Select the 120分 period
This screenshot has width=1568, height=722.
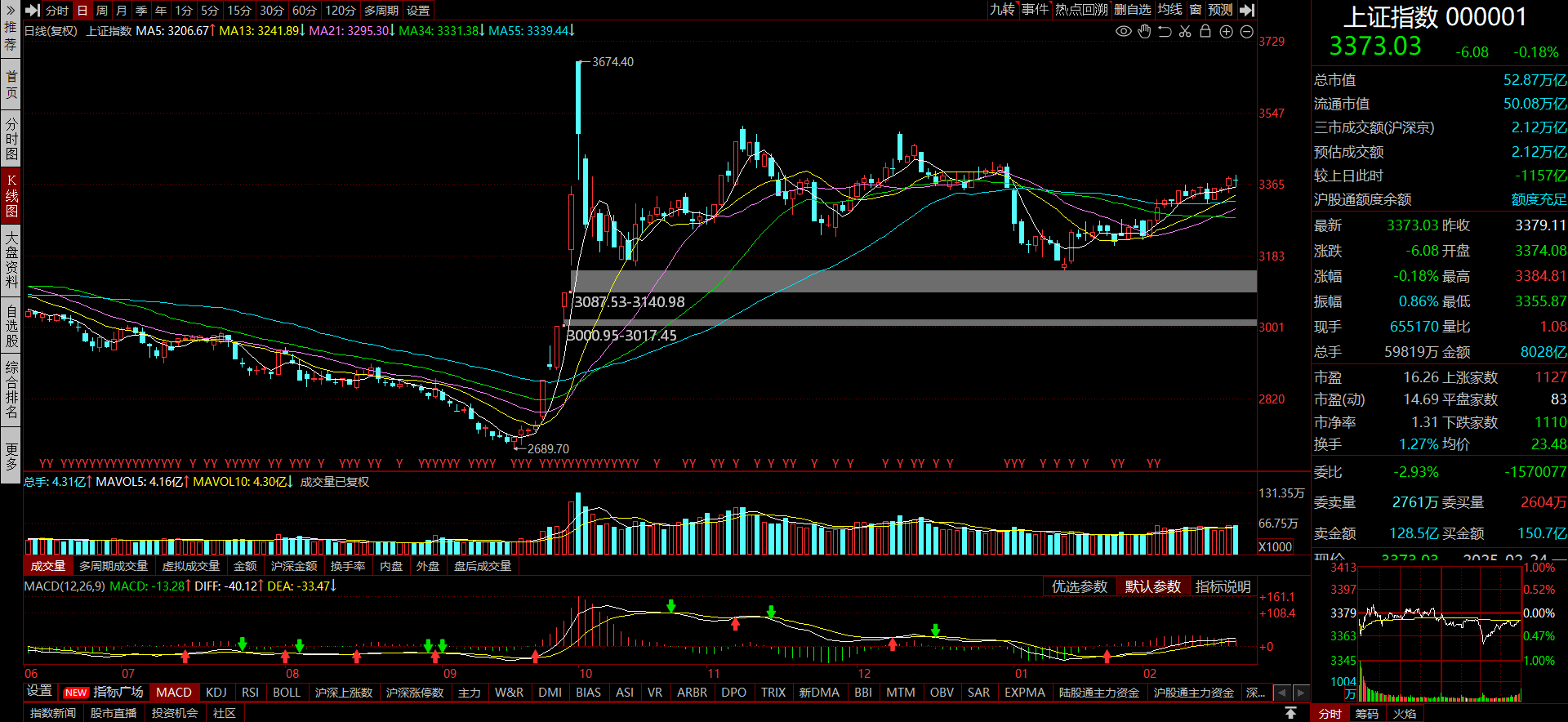click(x=341, y=10)
